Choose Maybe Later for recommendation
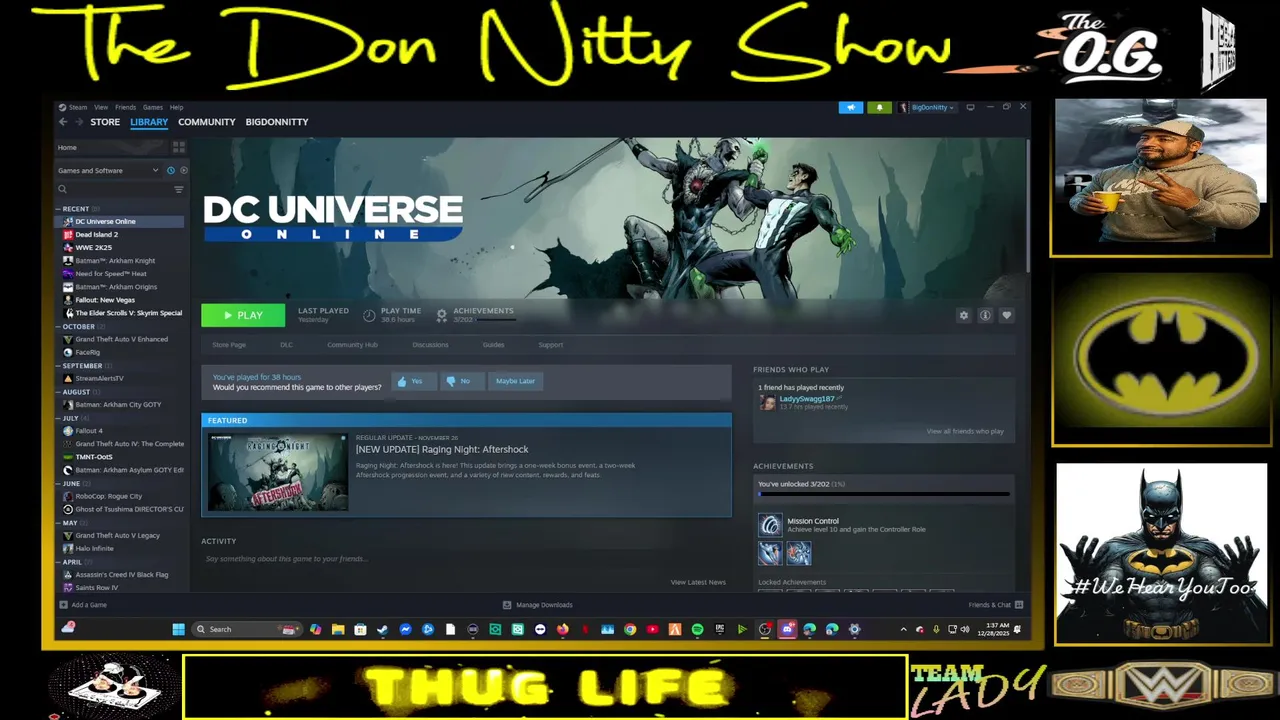Viewport: 1280px width, 720px height. coord(515,381)
